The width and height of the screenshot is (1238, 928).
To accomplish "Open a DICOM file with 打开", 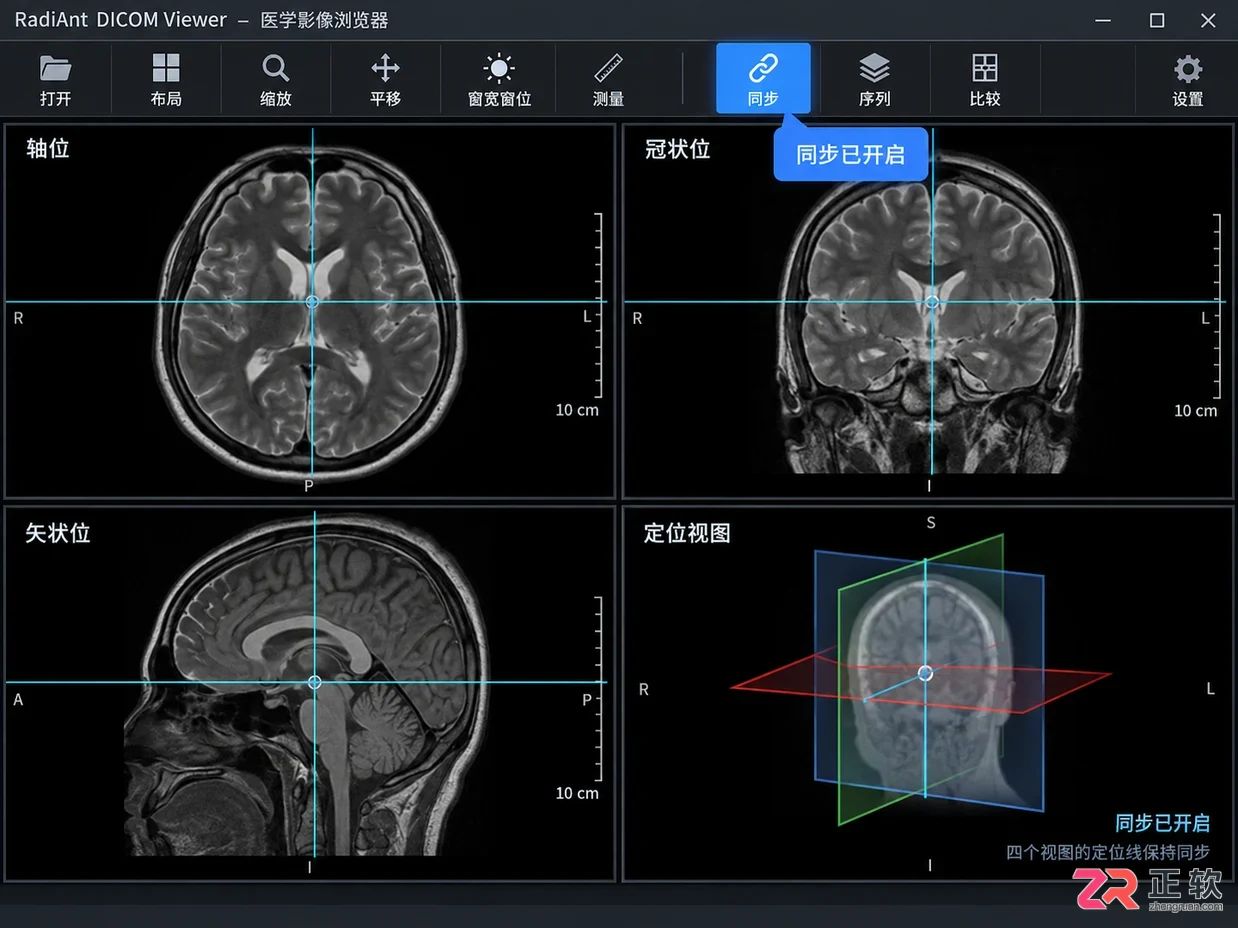I will click(x=56, y=79).
